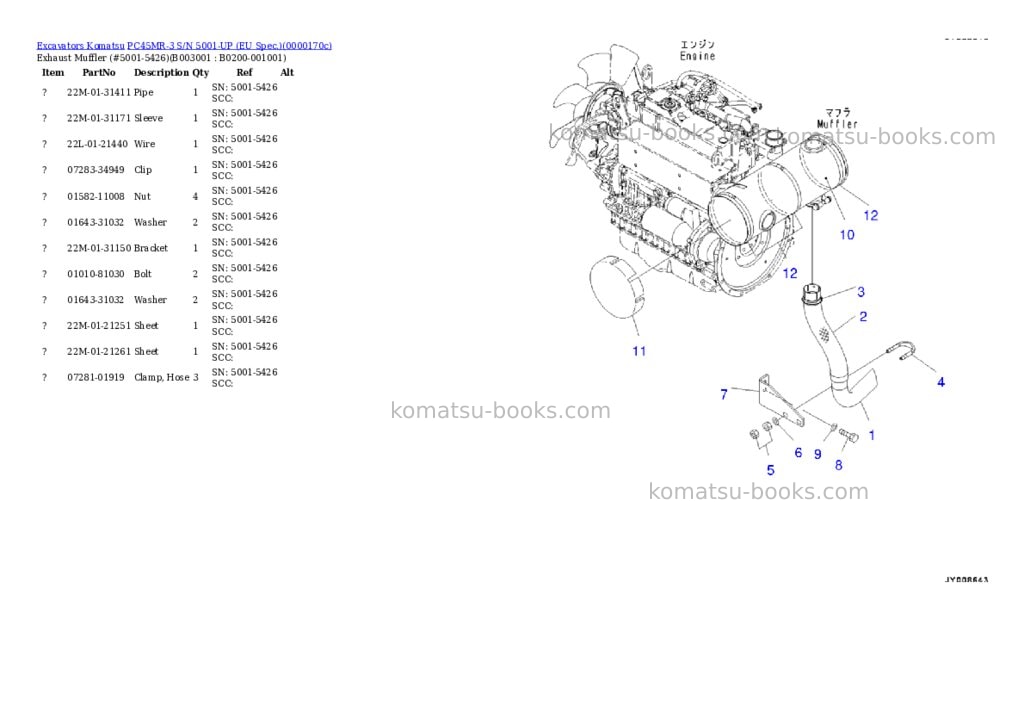Select part number 22M-01-31171
This screenshot has width=1024, height=725.
pyautogui.click(x=99, y=118)
